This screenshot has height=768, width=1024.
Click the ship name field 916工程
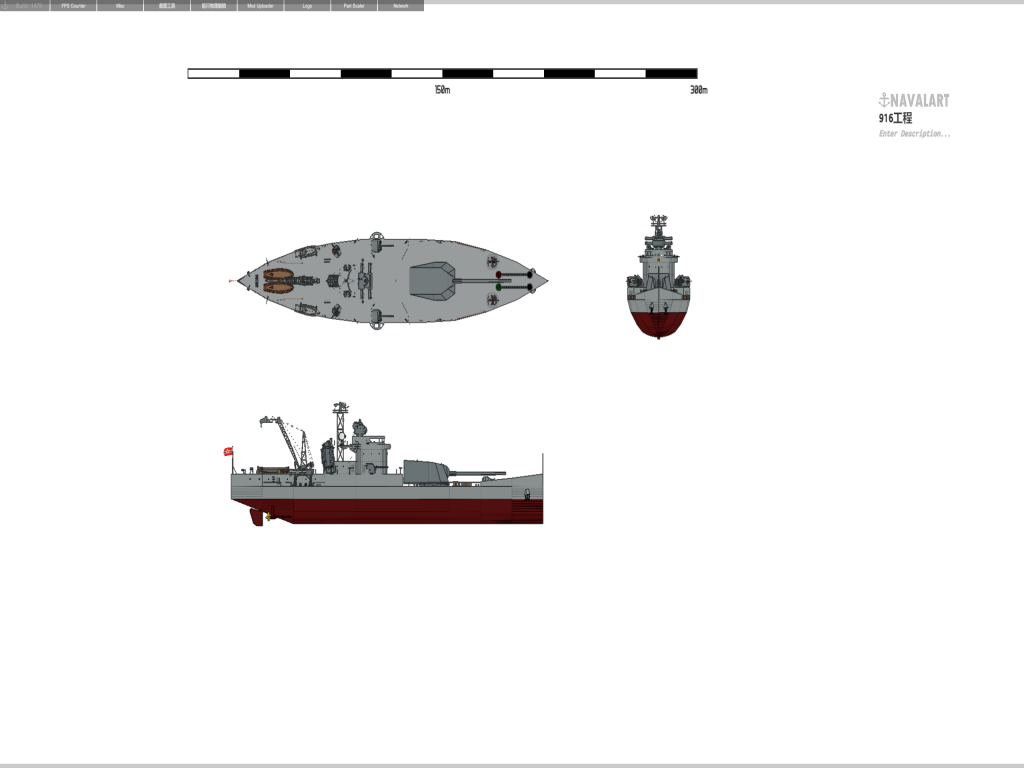coord(895,118)
